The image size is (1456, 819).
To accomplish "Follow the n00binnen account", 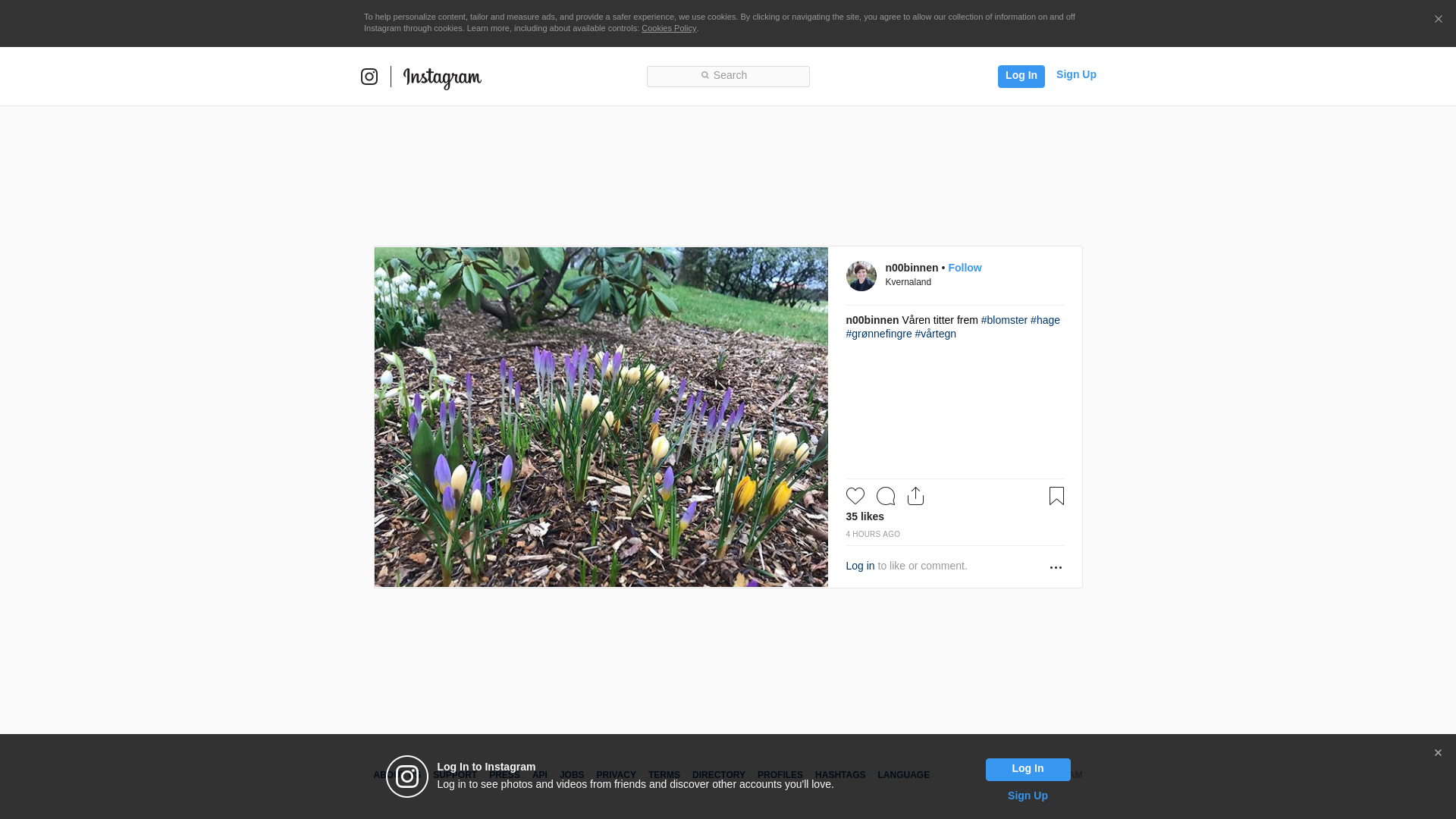I will point(965,268).
